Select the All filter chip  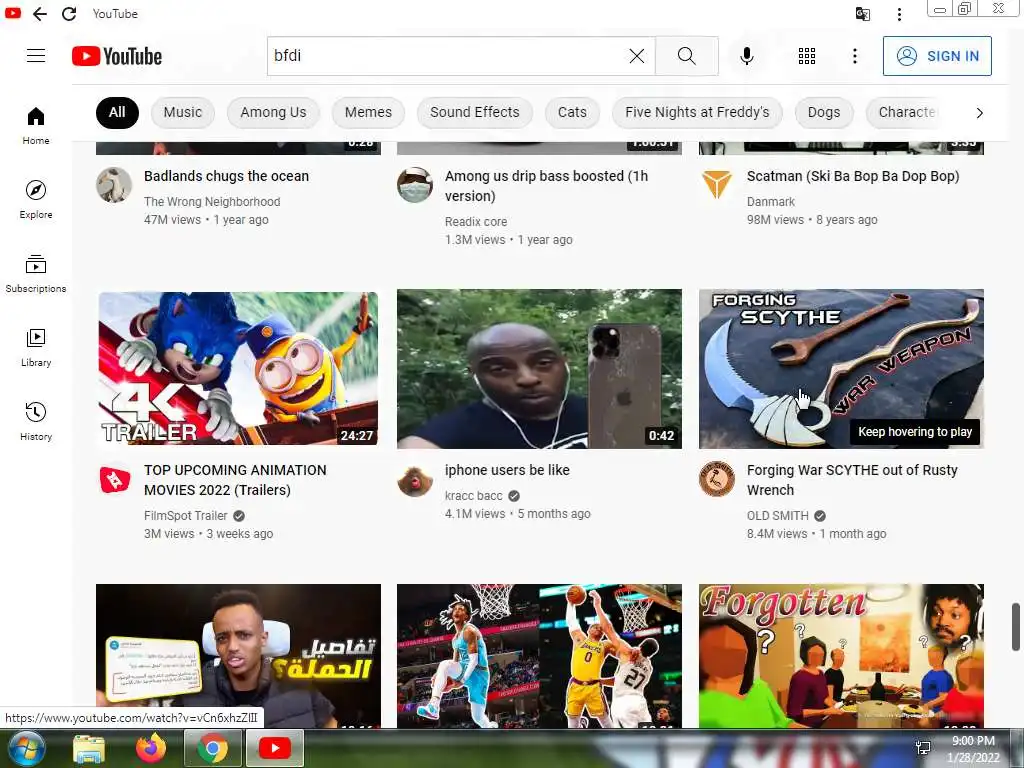117,112
